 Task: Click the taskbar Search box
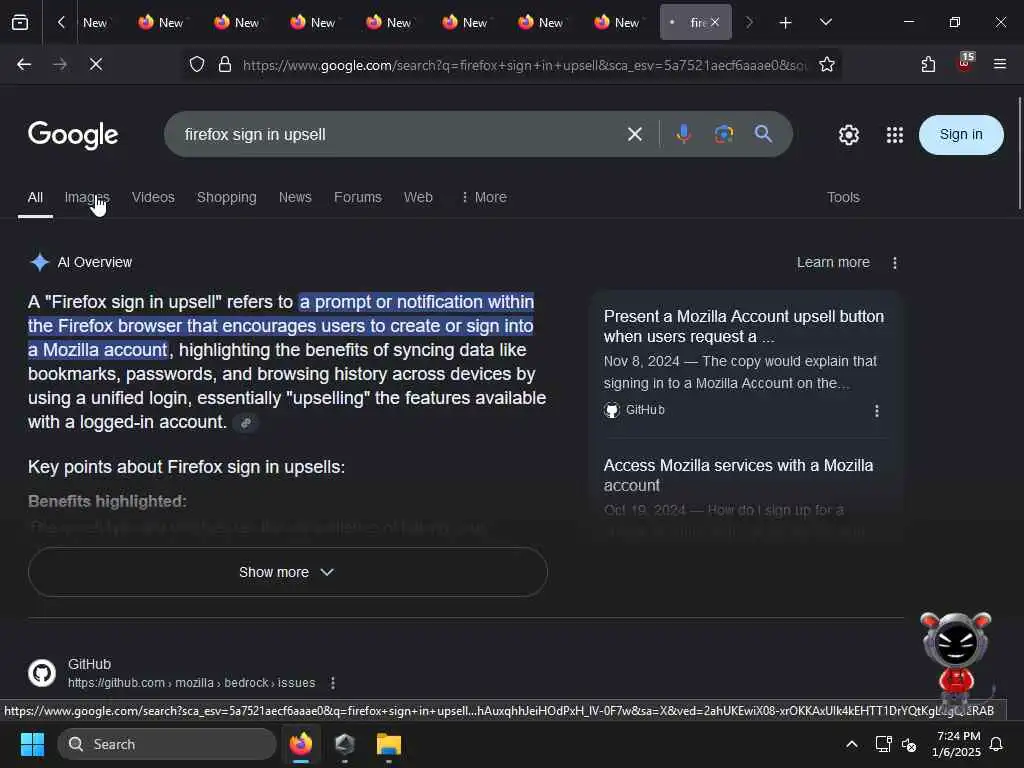click(x=167, y=744)
